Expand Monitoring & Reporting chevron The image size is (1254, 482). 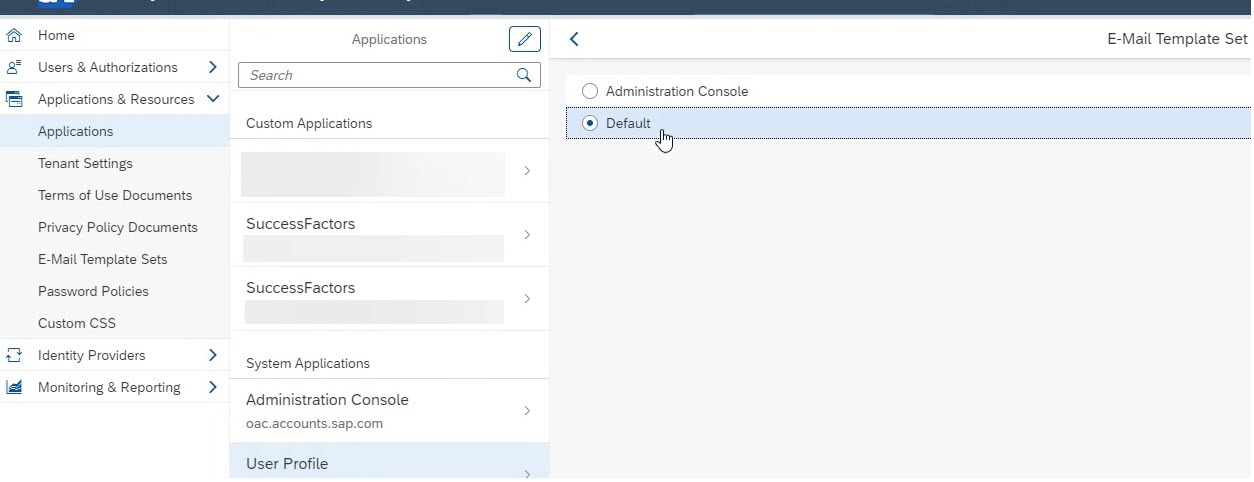coord(212,387)
